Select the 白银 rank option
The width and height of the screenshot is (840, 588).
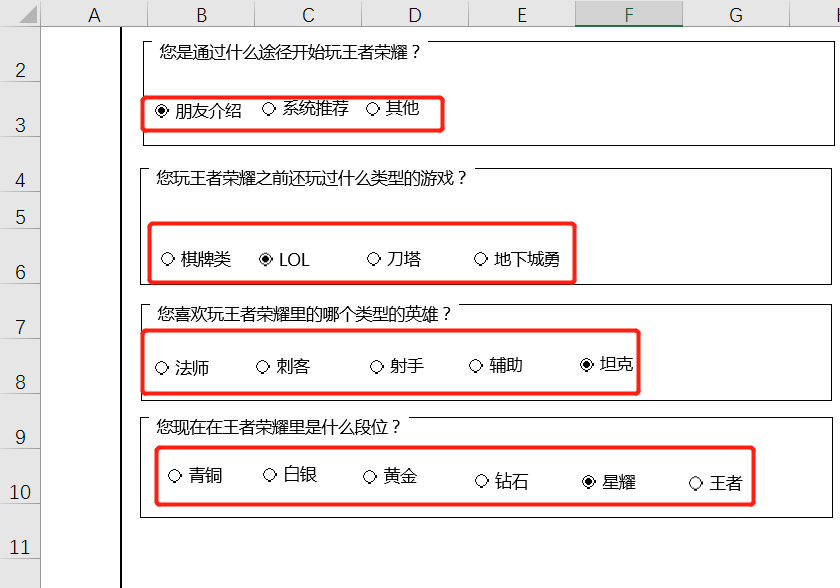[x=269, y=474]
